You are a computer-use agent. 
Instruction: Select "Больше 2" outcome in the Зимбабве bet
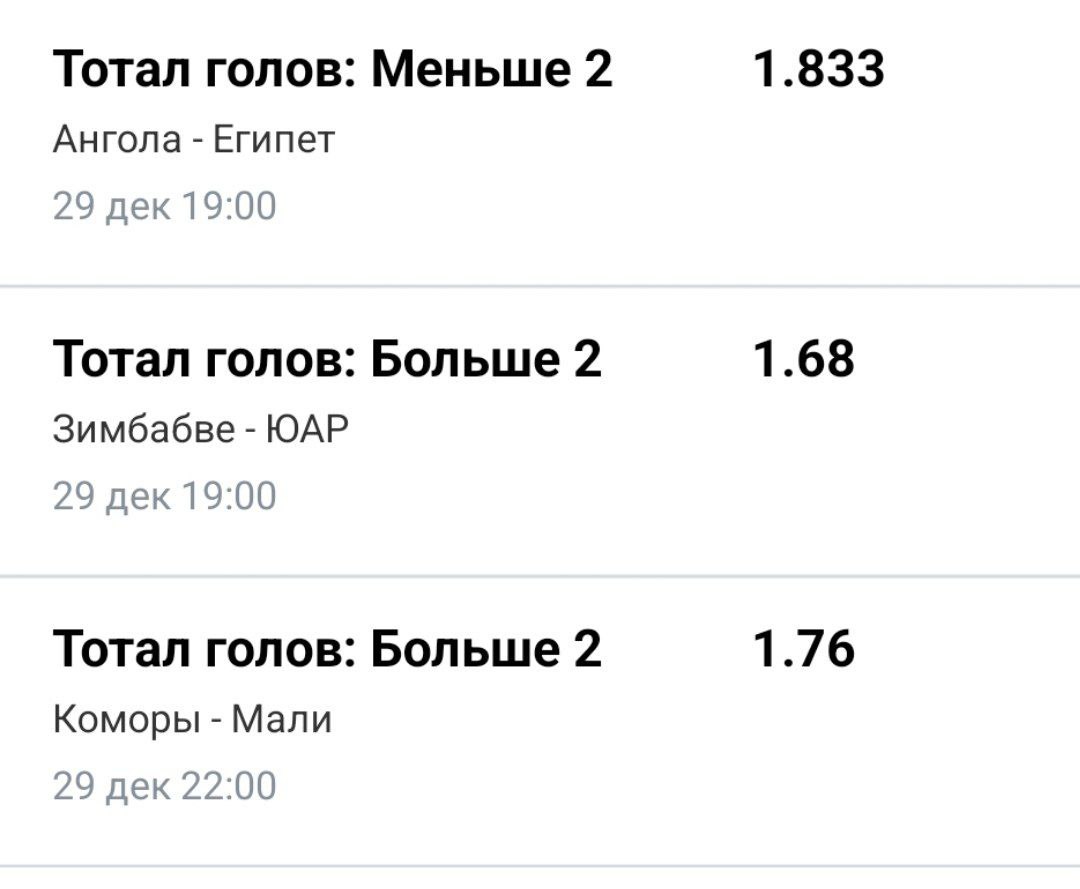pos(486,359)
